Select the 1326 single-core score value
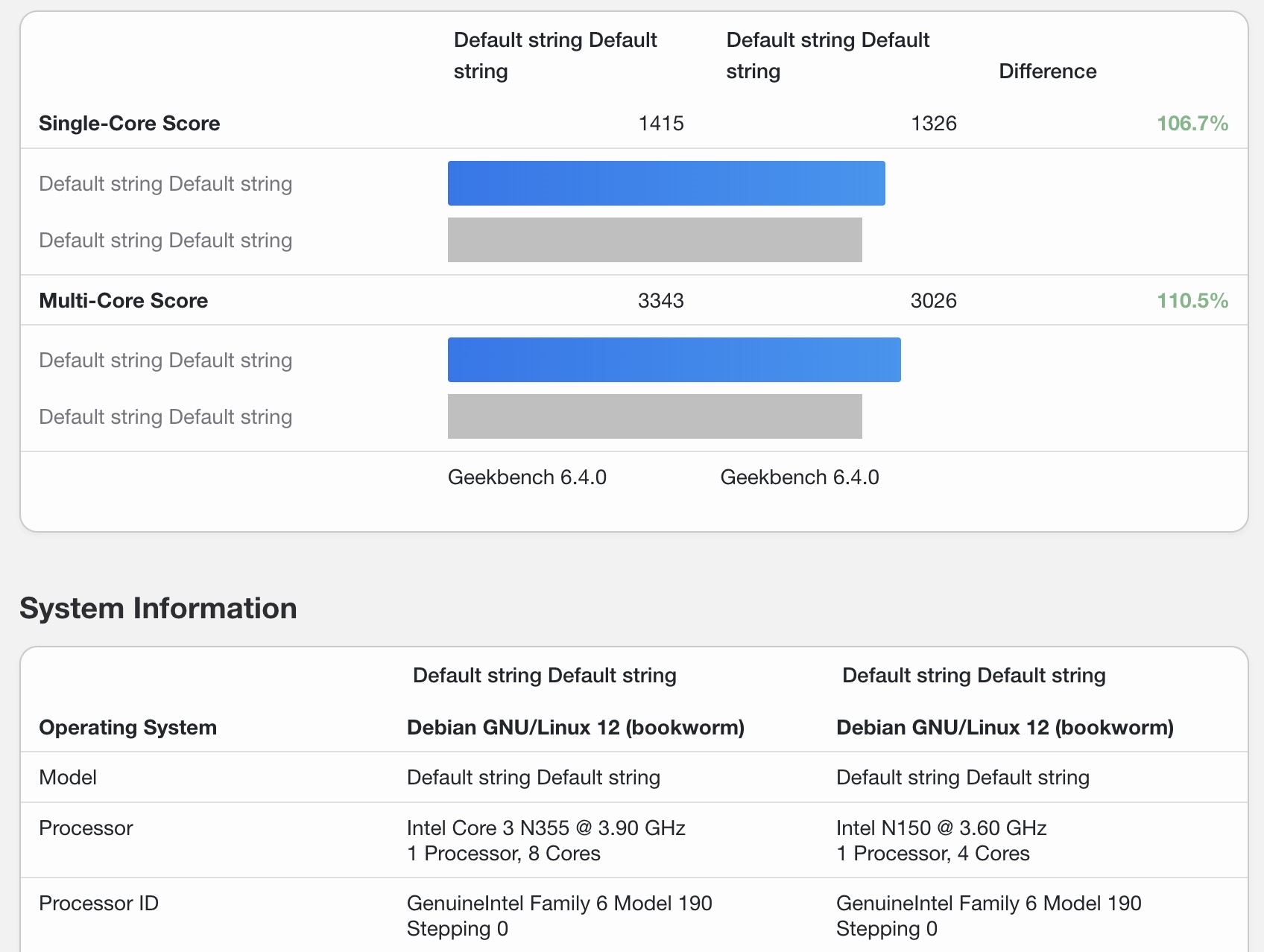This screenshot has height=952, width=1264. pos(933,124)
